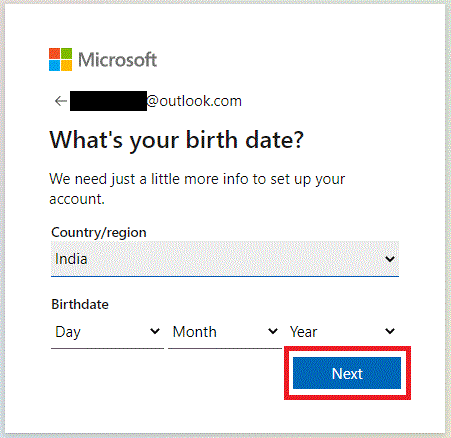Click the blue Next button

[x=347, y=373]
